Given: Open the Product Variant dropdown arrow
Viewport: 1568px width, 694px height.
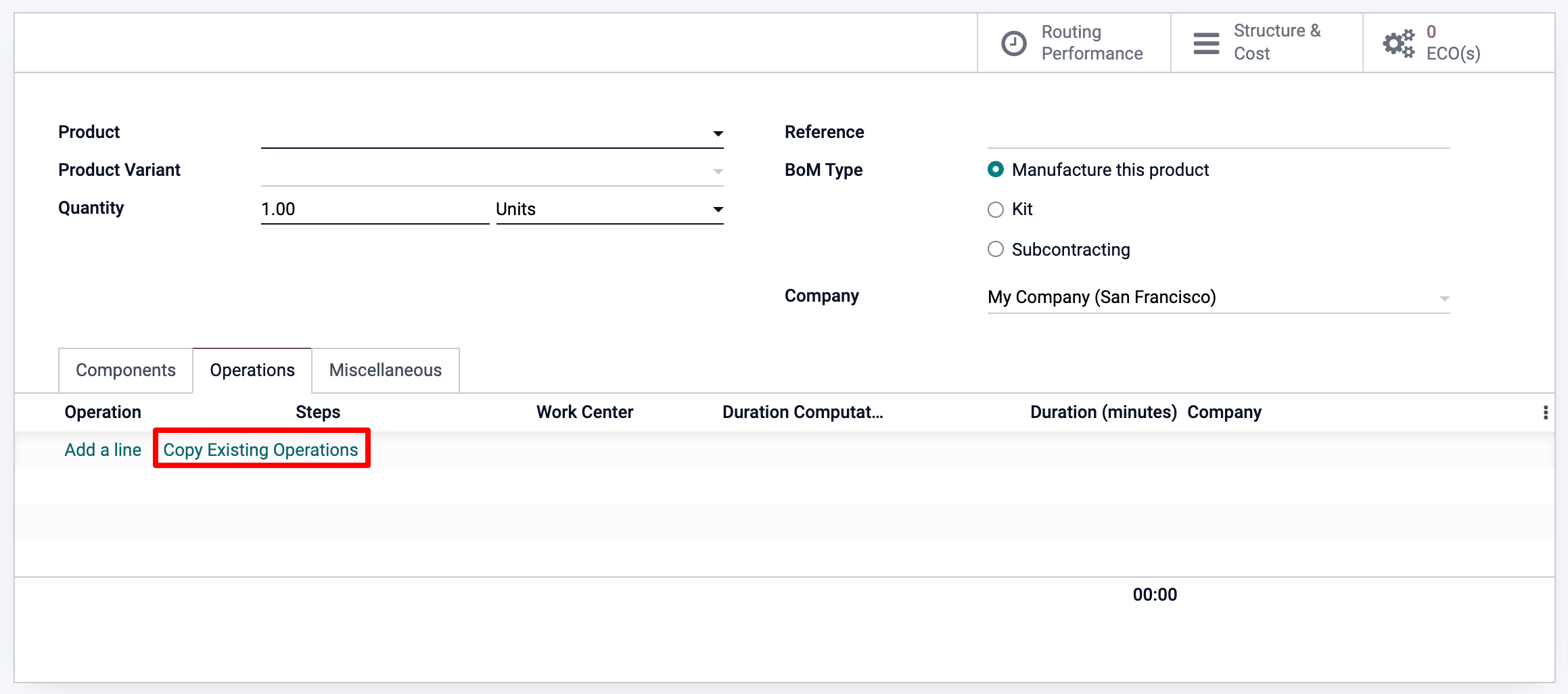Looking at the screenshot, I should click(x=718, y=172).
